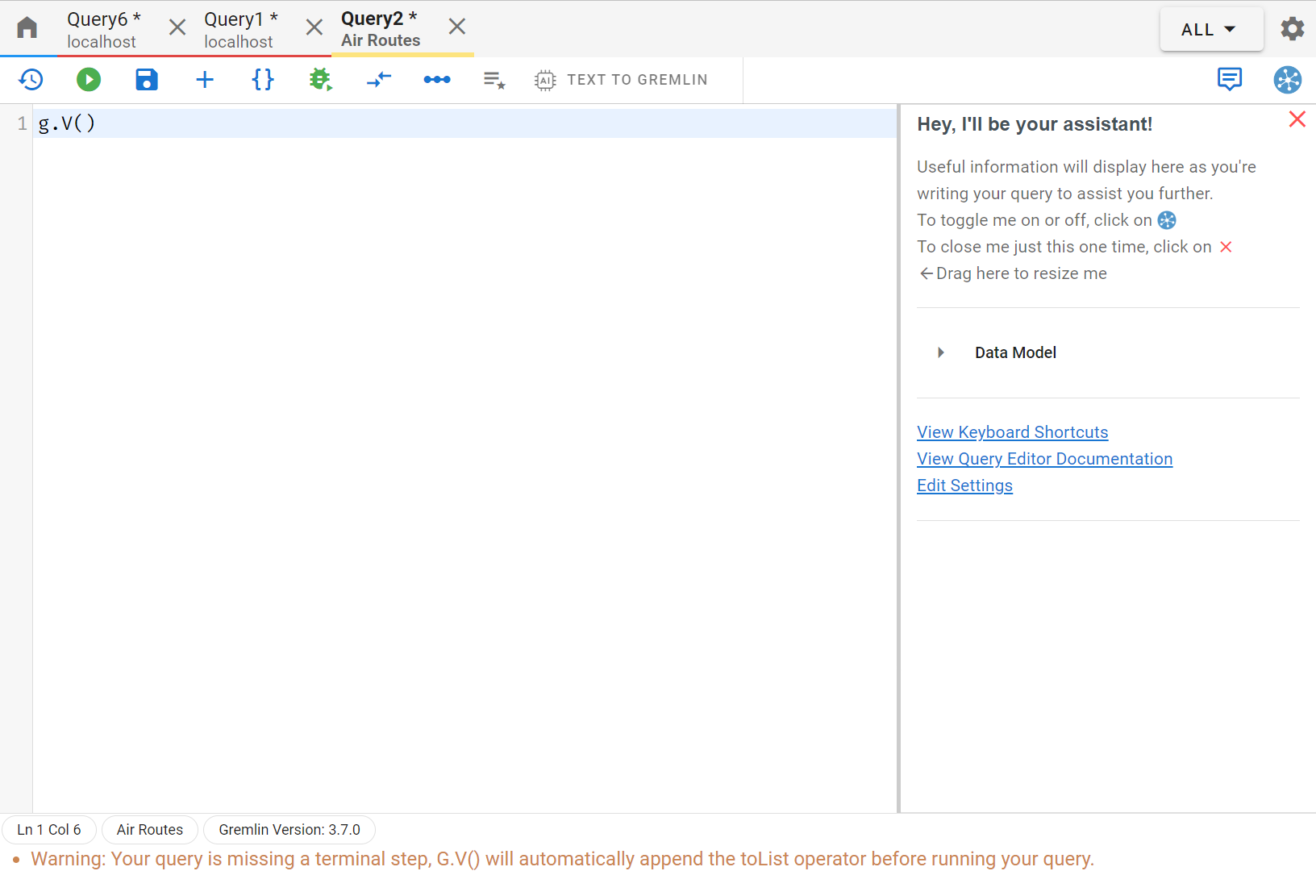Switch to the Query1 localhost tab
1316x896 pixels.
click(240, 30)
